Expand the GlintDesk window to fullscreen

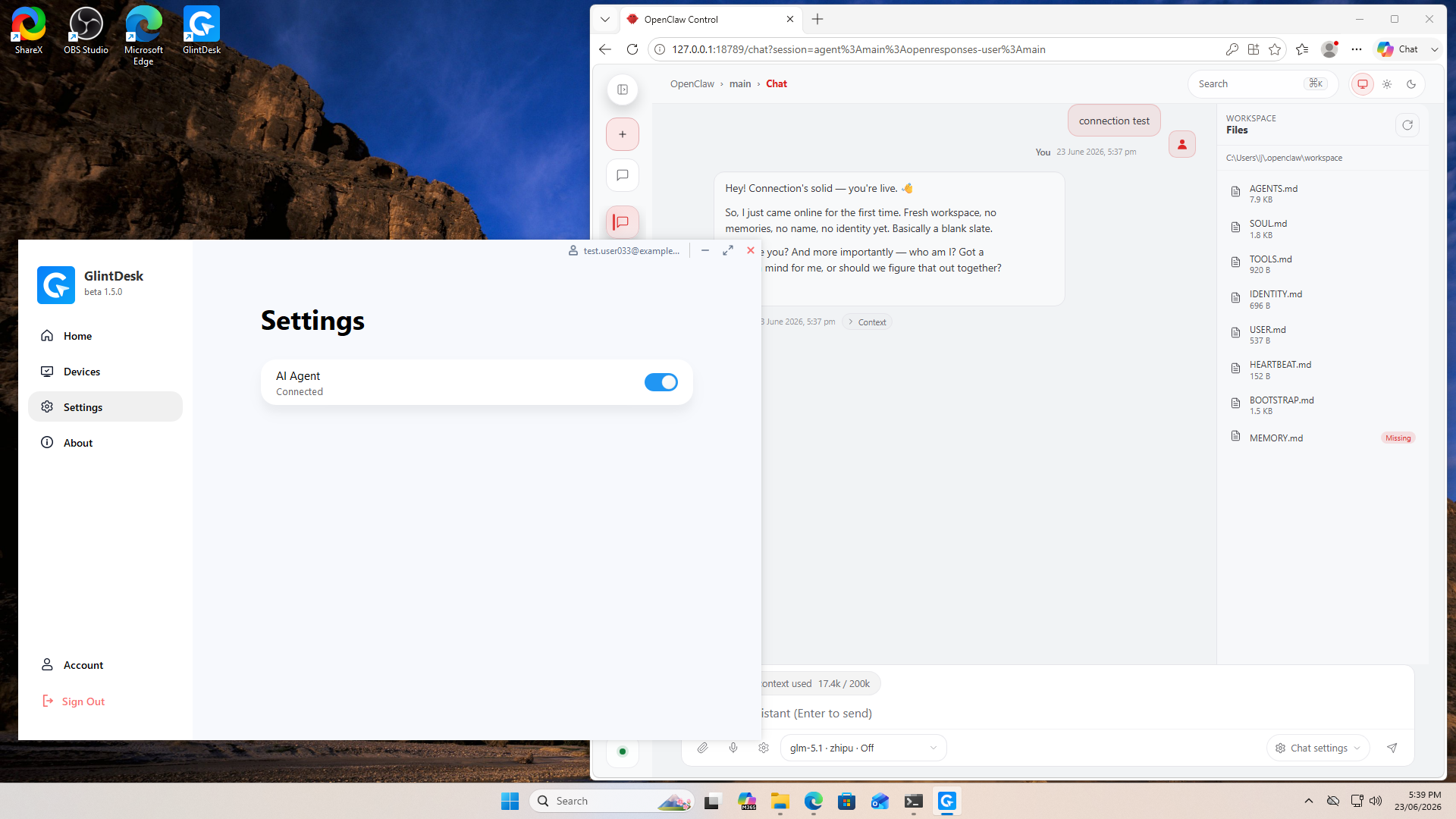728,250
